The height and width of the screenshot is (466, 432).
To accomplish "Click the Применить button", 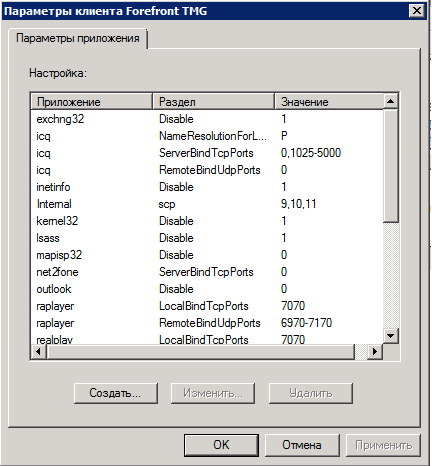I will pos(383,445).
